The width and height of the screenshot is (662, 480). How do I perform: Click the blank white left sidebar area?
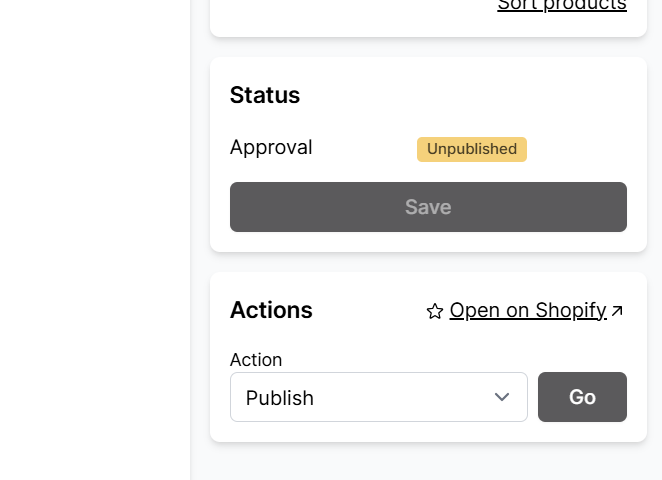[x=95, y=240]
